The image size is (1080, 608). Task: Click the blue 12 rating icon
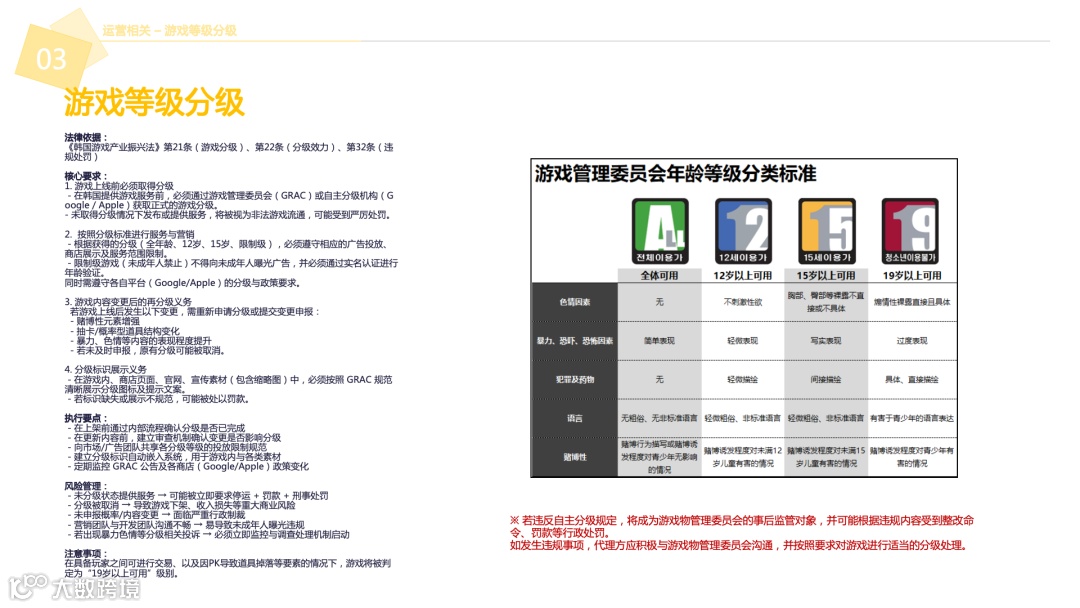743,231
